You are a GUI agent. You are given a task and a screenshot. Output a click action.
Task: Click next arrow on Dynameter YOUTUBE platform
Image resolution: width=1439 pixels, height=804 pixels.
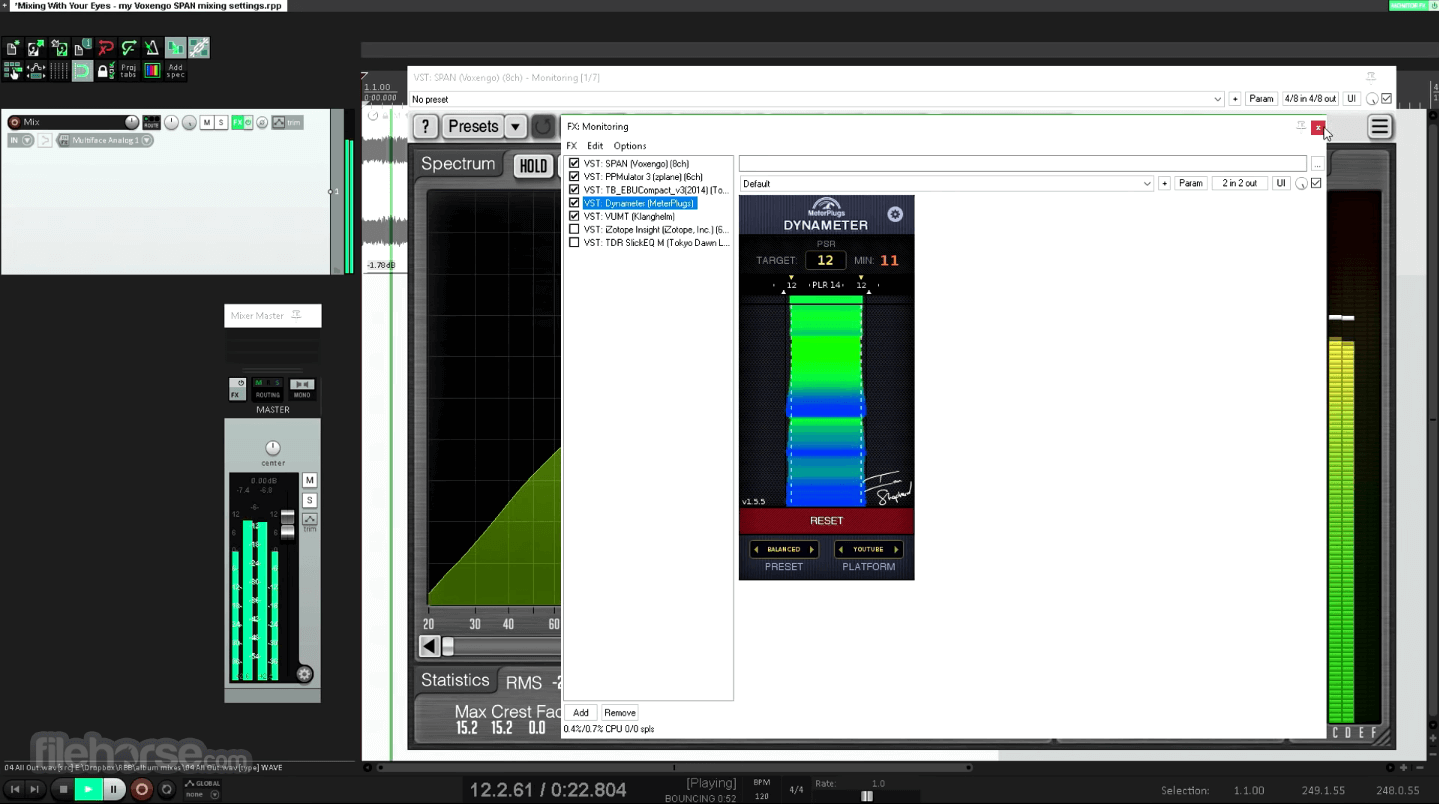point(896,549)
